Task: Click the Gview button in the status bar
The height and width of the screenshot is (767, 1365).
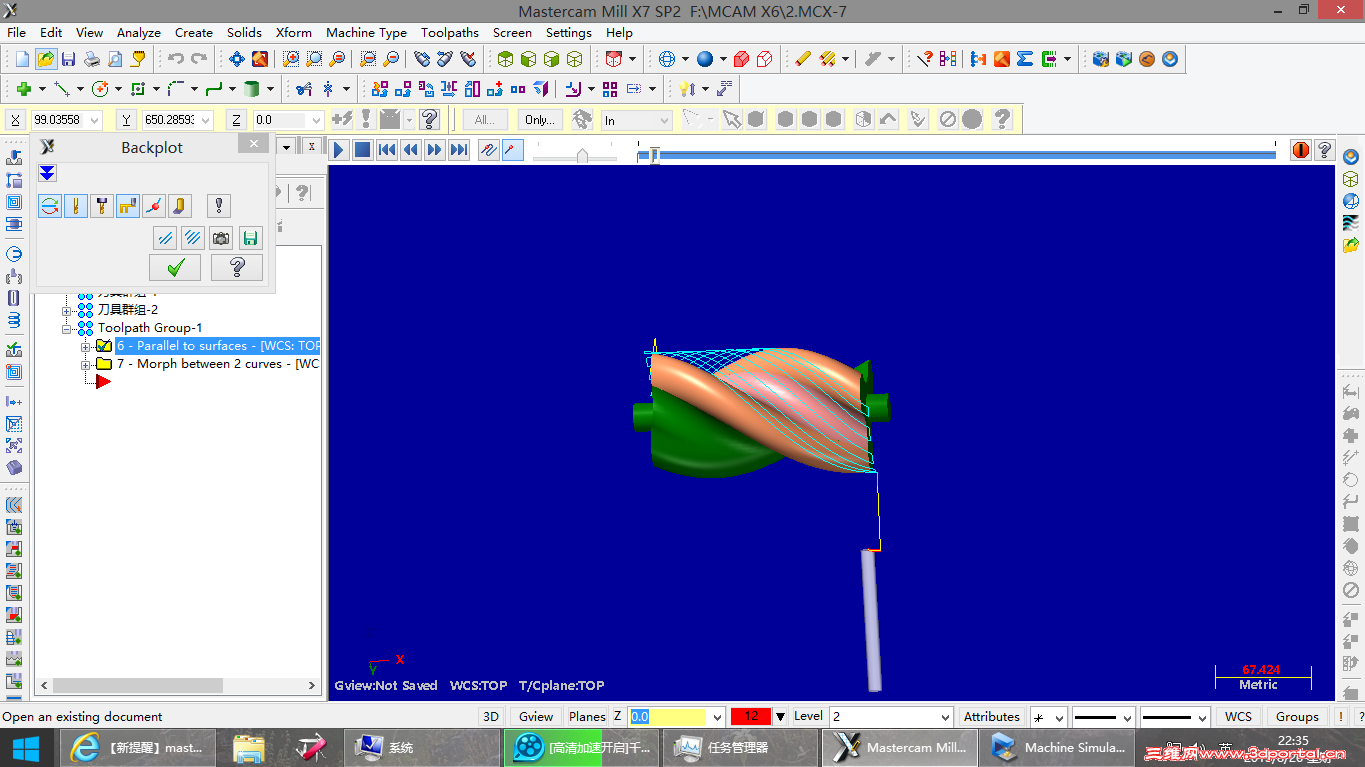Action: tap(536, 717)
